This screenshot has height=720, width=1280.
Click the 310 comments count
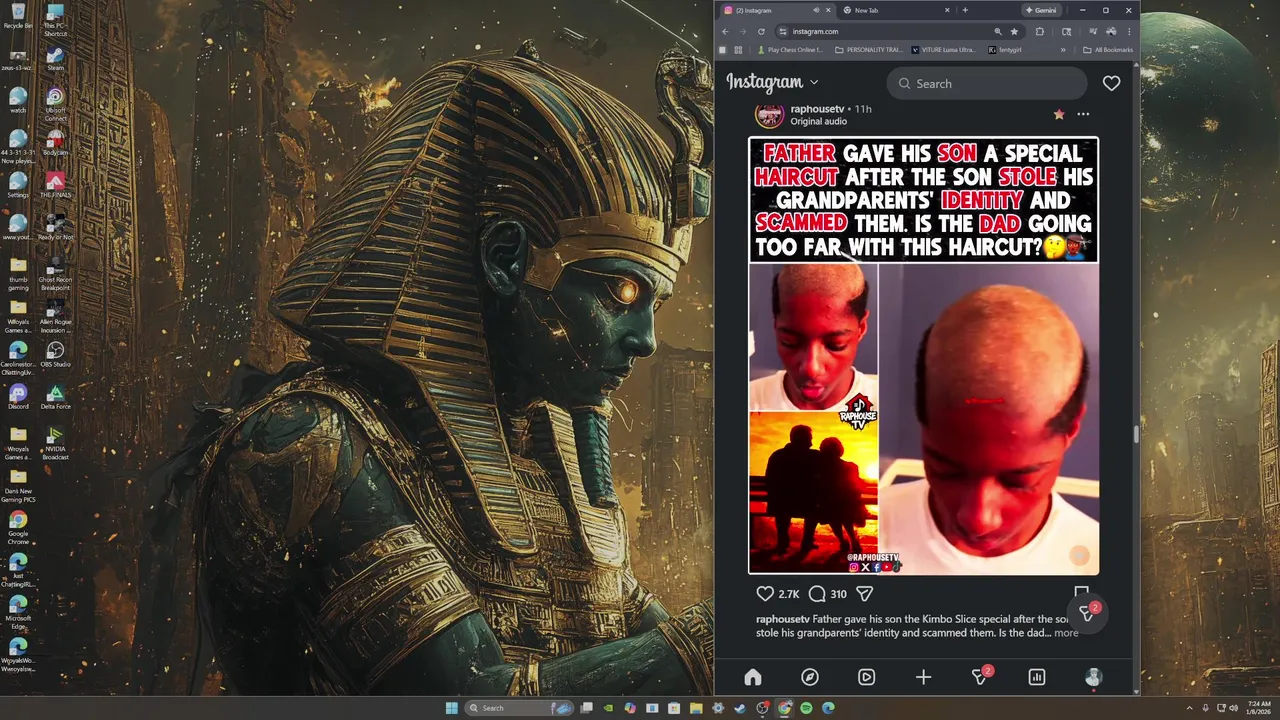838,594
